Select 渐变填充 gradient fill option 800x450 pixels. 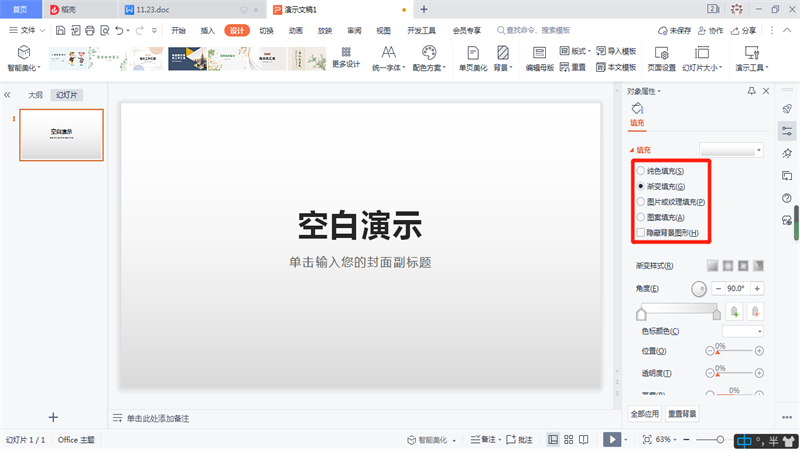(x=661, y=186)
